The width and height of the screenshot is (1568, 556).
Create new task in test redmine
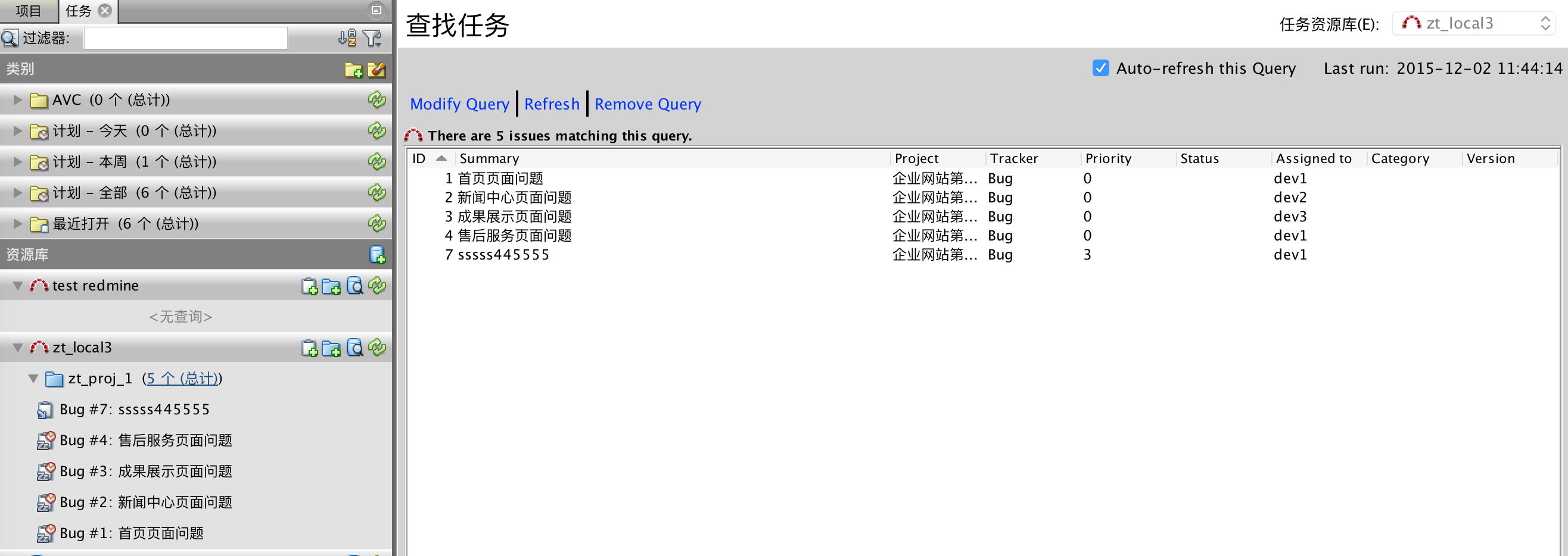click(x=310, y=286)
